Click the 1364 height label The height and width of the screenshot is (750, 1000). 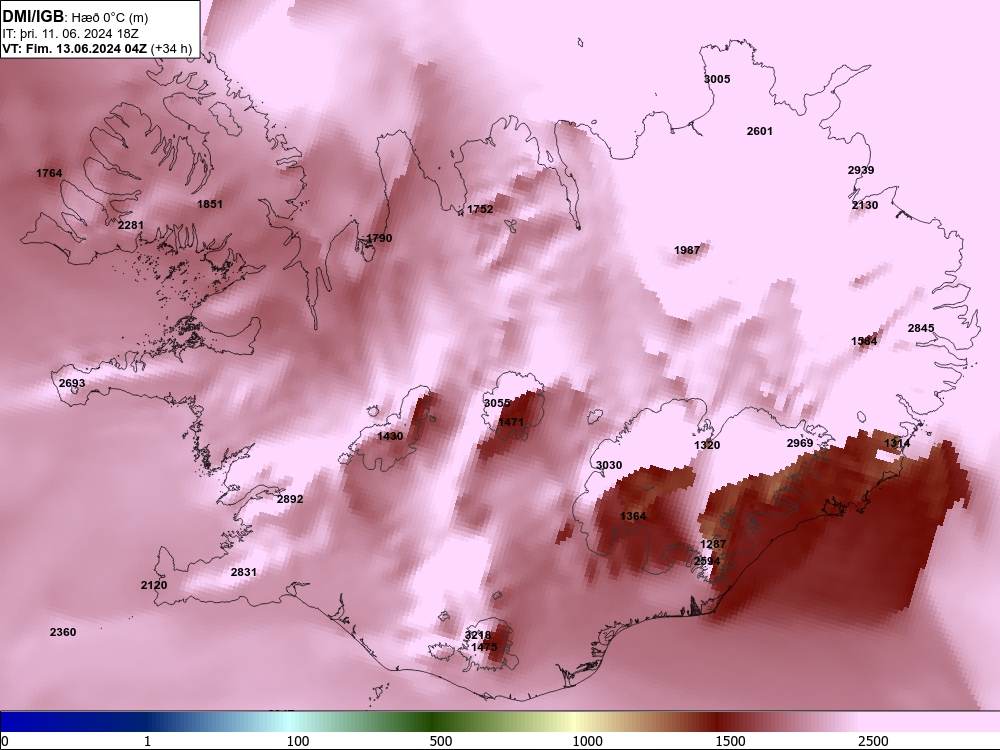pyautogui.click(x=633, y=516)
